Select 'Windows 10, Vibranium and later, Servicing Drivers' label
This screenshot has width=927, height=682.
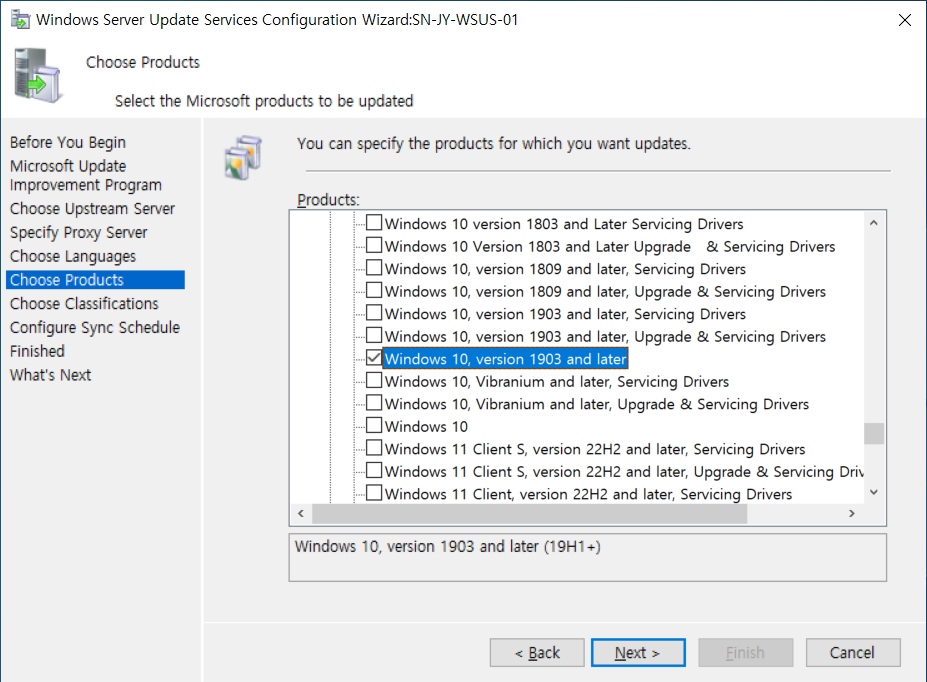pos(556,382)
